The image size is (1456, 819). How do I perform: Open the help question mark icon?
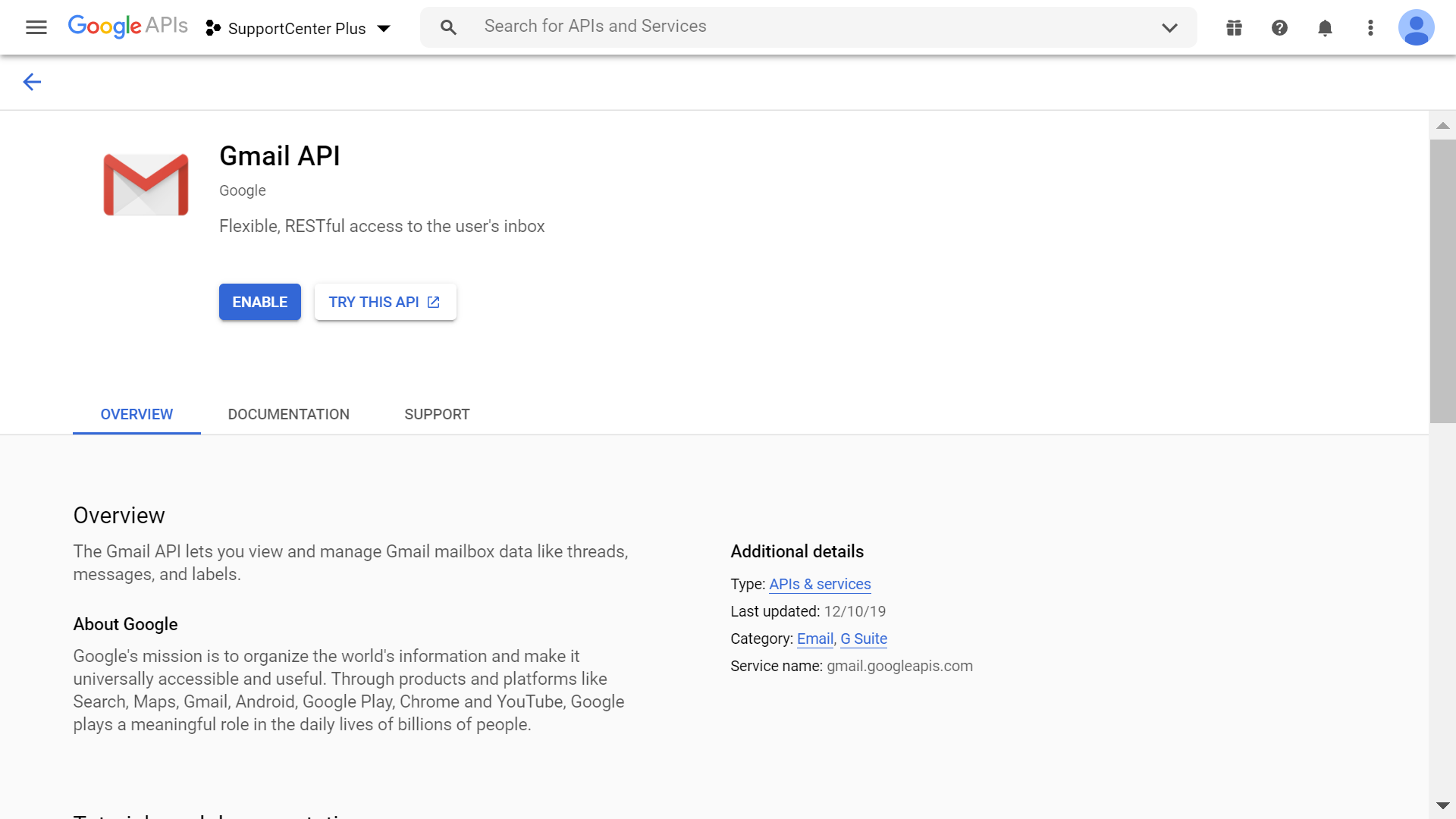click(x=1279, y=28)
